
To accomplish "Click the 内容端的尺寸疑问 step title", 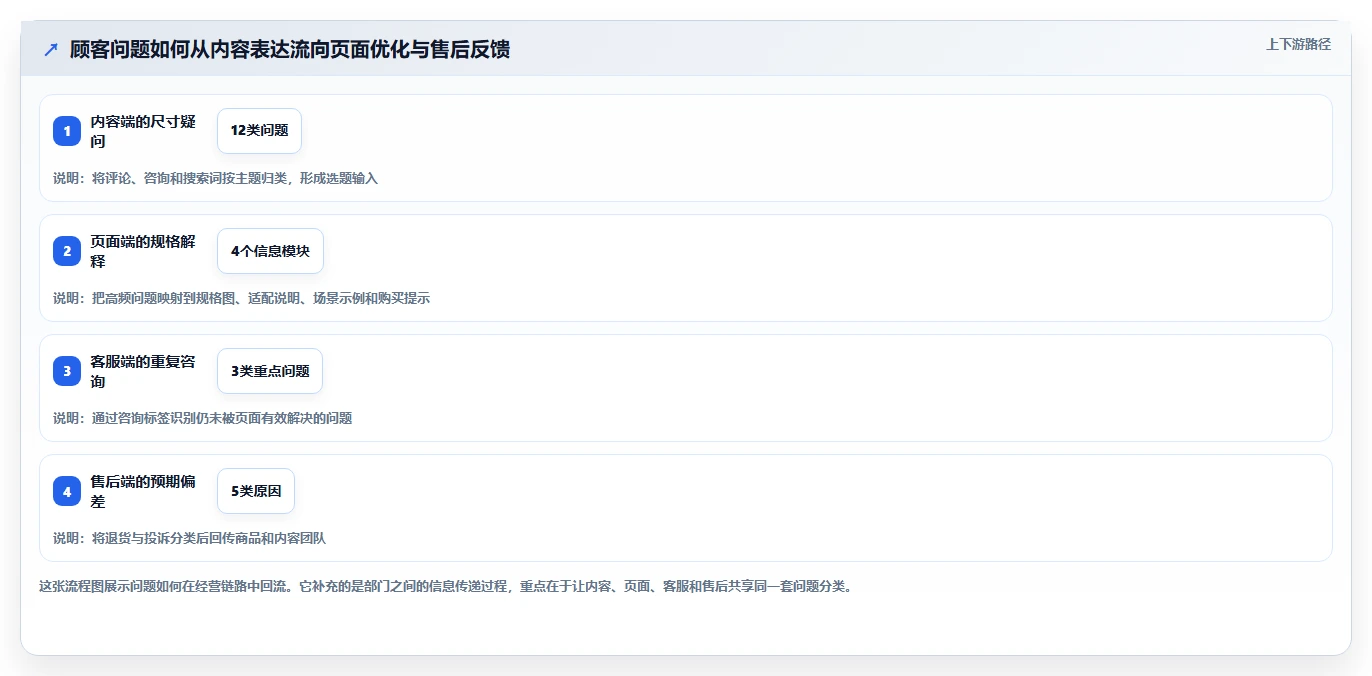I will pos(143,131).
